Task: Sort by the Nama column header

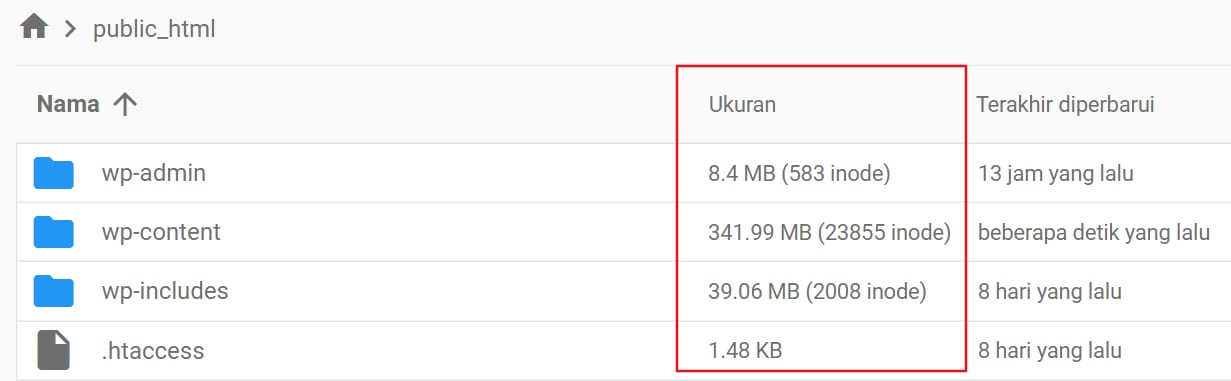Action: 68,104
